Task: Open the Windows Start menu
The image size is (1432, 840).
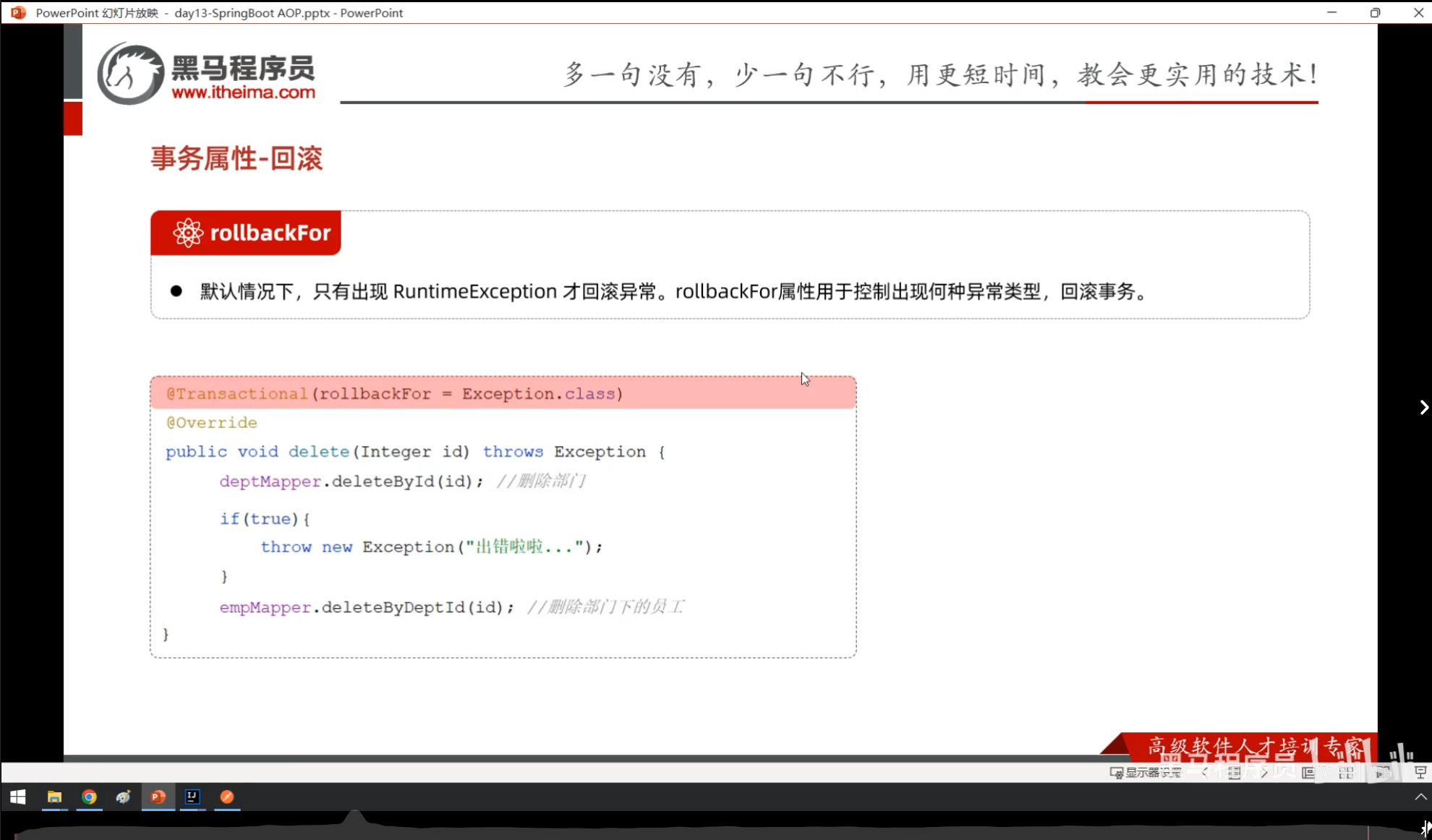Action: click(18, 797)
